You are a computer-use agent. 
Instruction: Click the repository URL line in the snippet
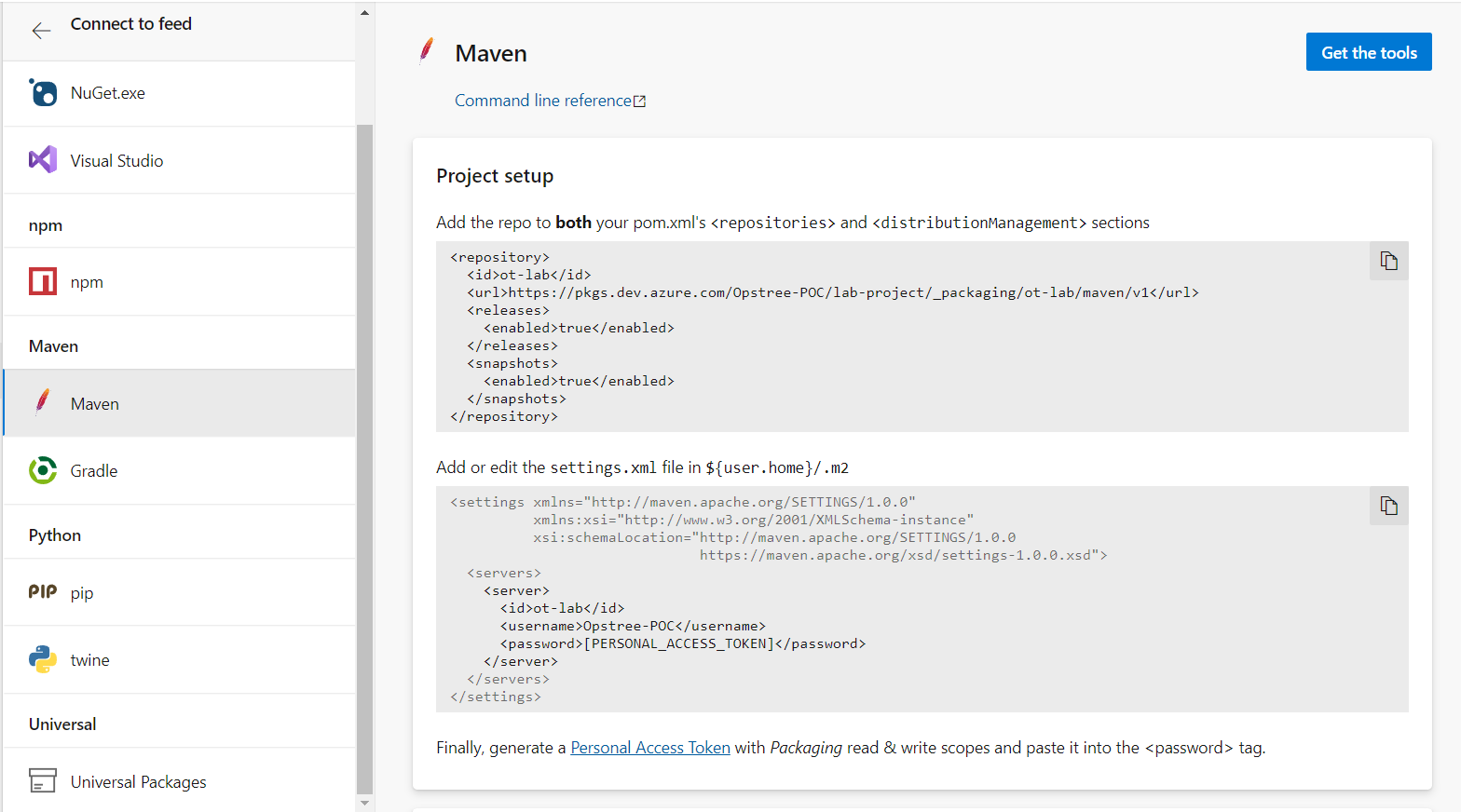(x=833, y=292)
